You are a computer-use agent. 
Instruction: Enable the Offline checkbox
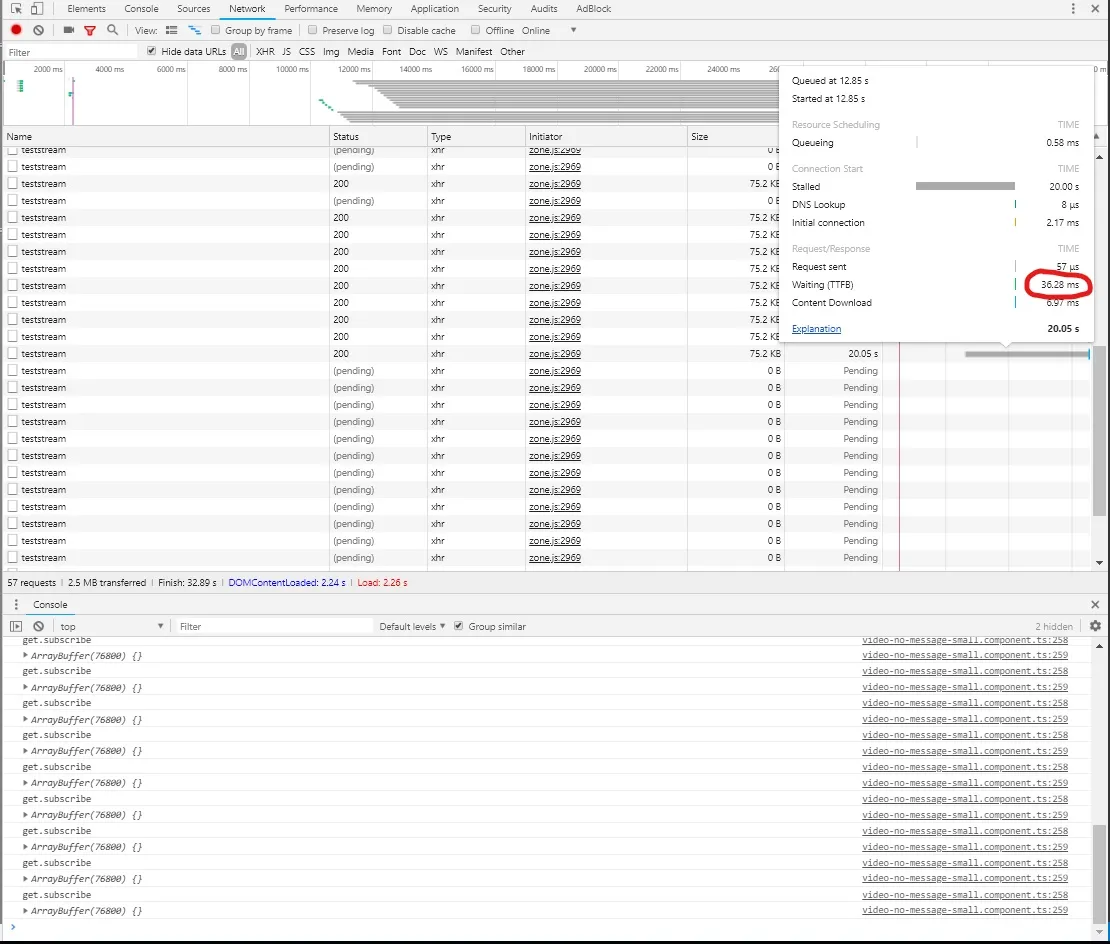[476, 30]
